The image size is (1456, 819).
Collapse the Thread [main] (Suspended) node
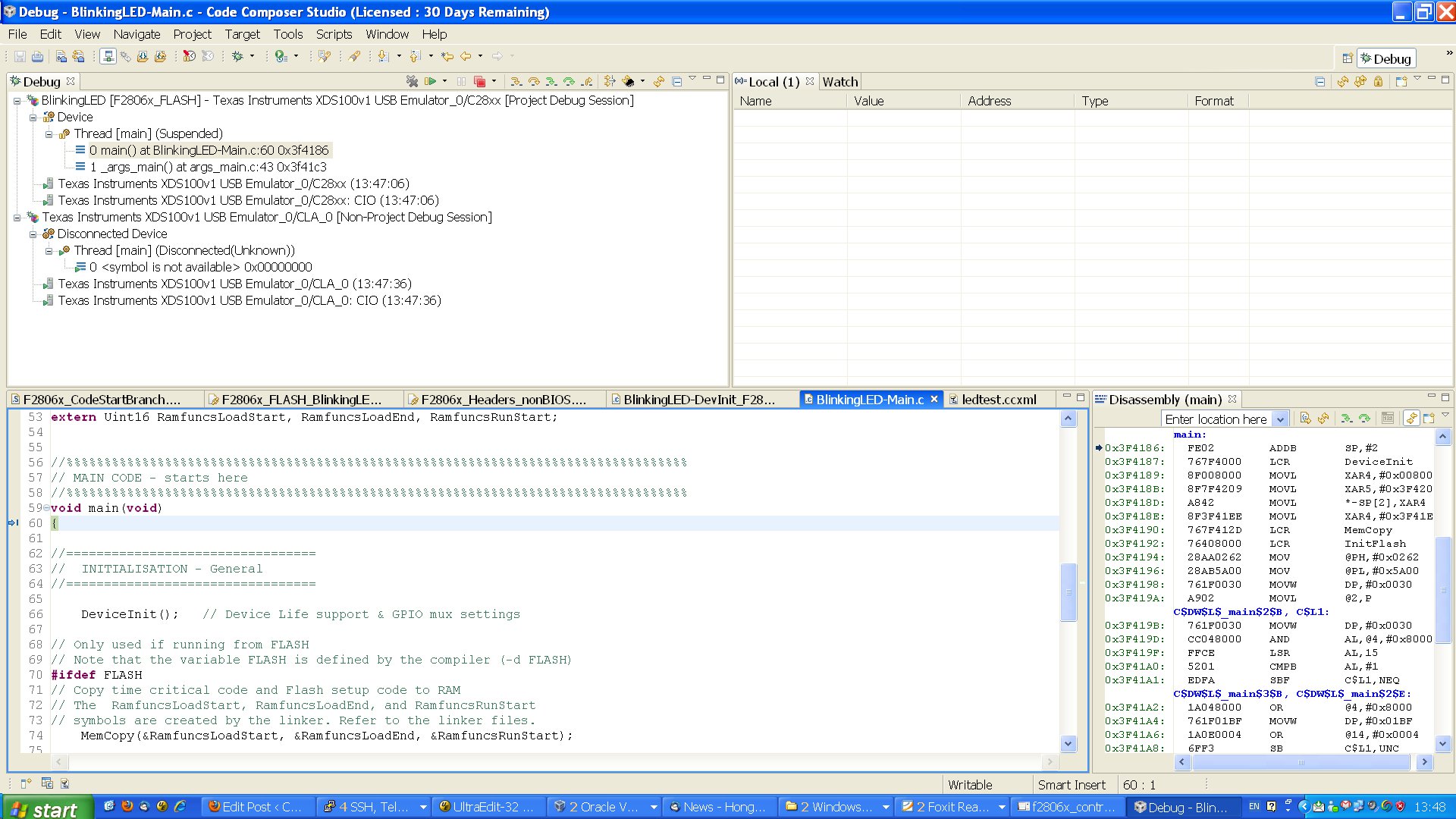(49, 133)
